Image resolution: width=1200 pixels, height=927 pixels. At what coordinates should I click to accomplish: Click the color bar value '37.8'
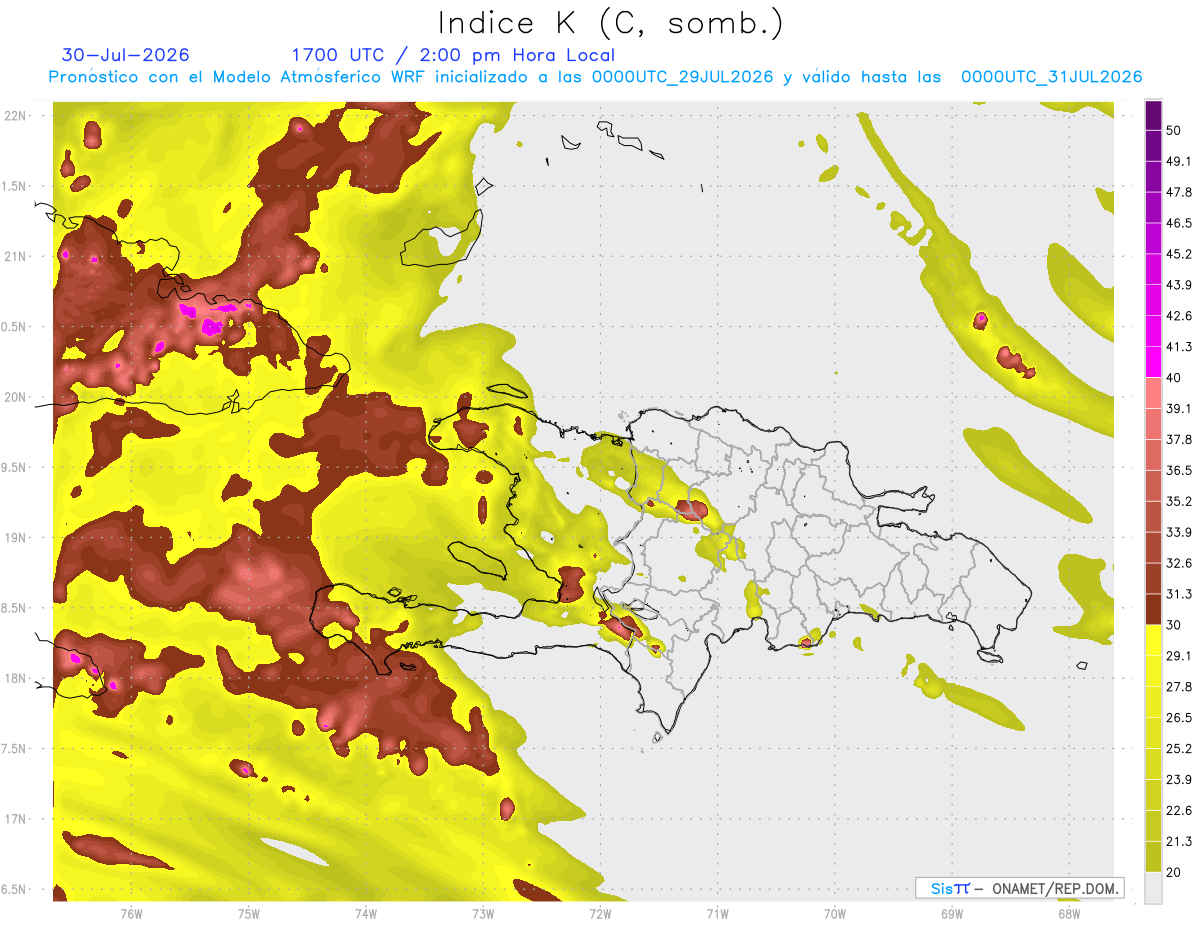click(x=1180, y=439)
